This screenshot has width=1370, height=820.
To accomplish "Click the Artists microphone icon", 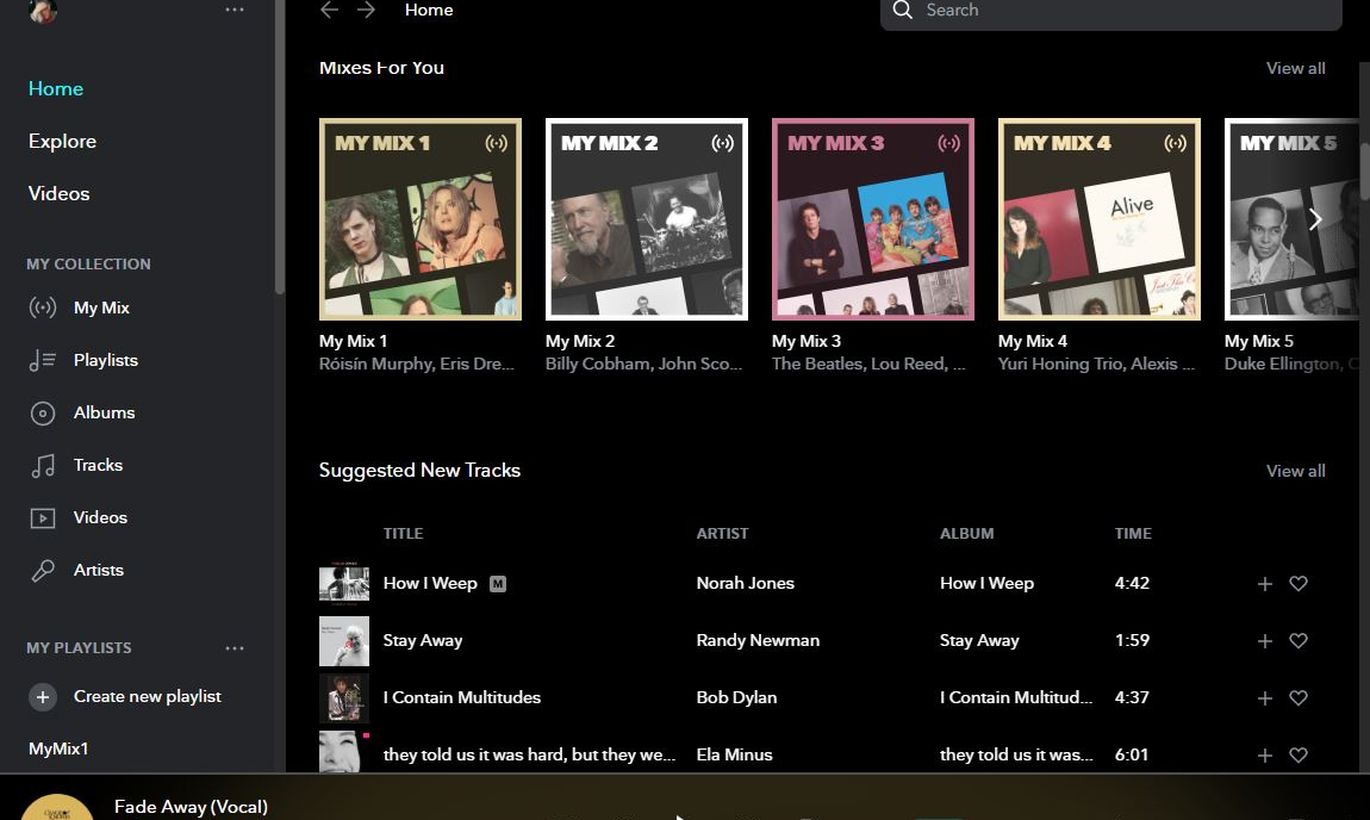I will [x=42, y=570].
